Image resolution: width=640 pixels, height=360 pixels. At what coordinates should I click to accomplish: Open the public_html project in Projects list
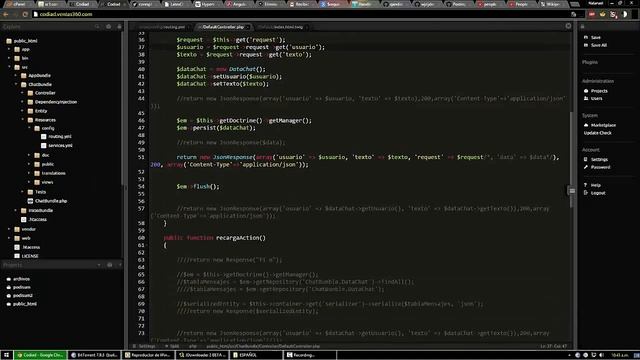25,304
